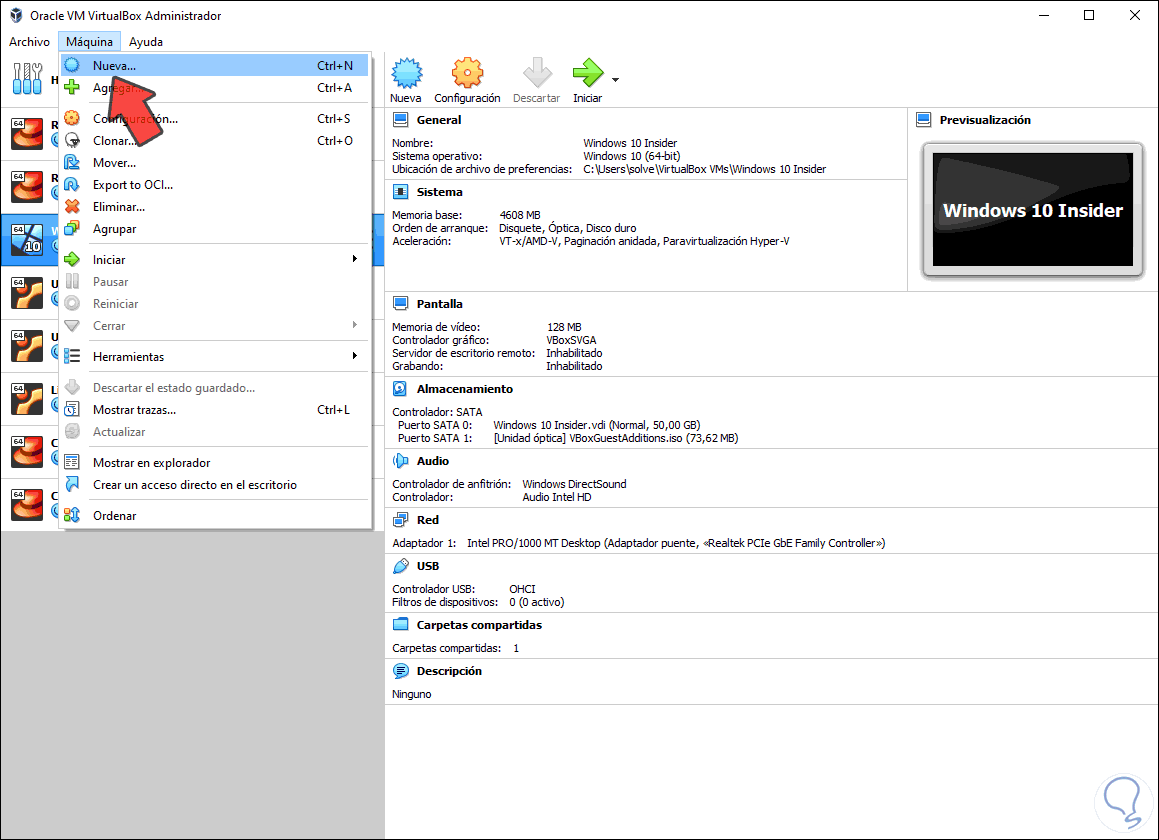Click the Red network icon
Screen dimensions: 1159x840
(x=400, y=520)
